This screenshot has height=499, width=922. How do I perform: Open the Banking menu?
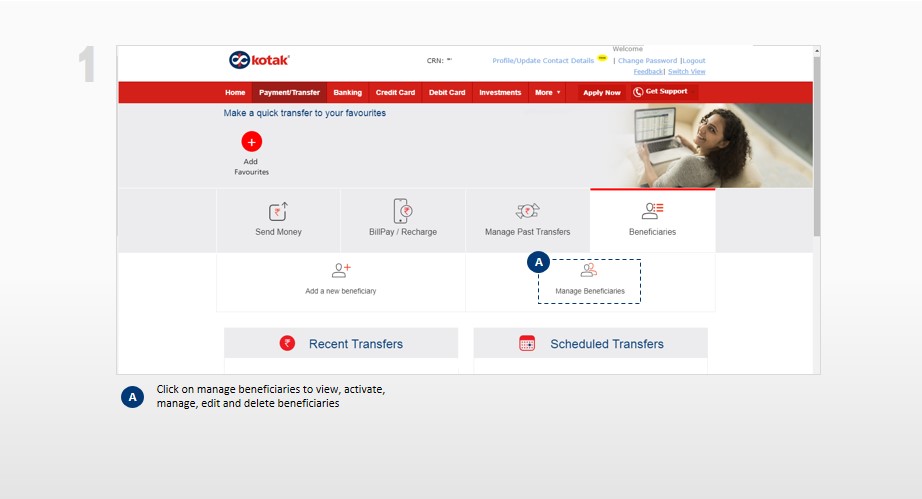tap(348, 92)
